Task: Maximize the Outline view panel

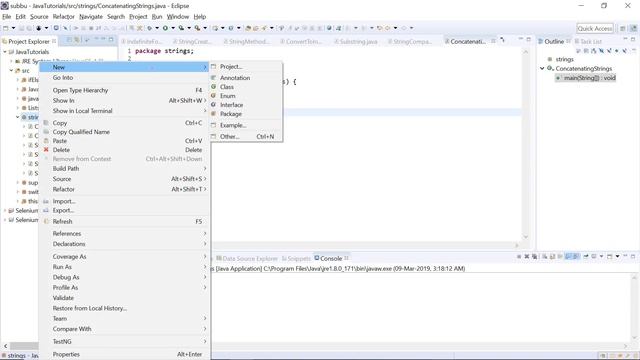Action: pos(633,39)
